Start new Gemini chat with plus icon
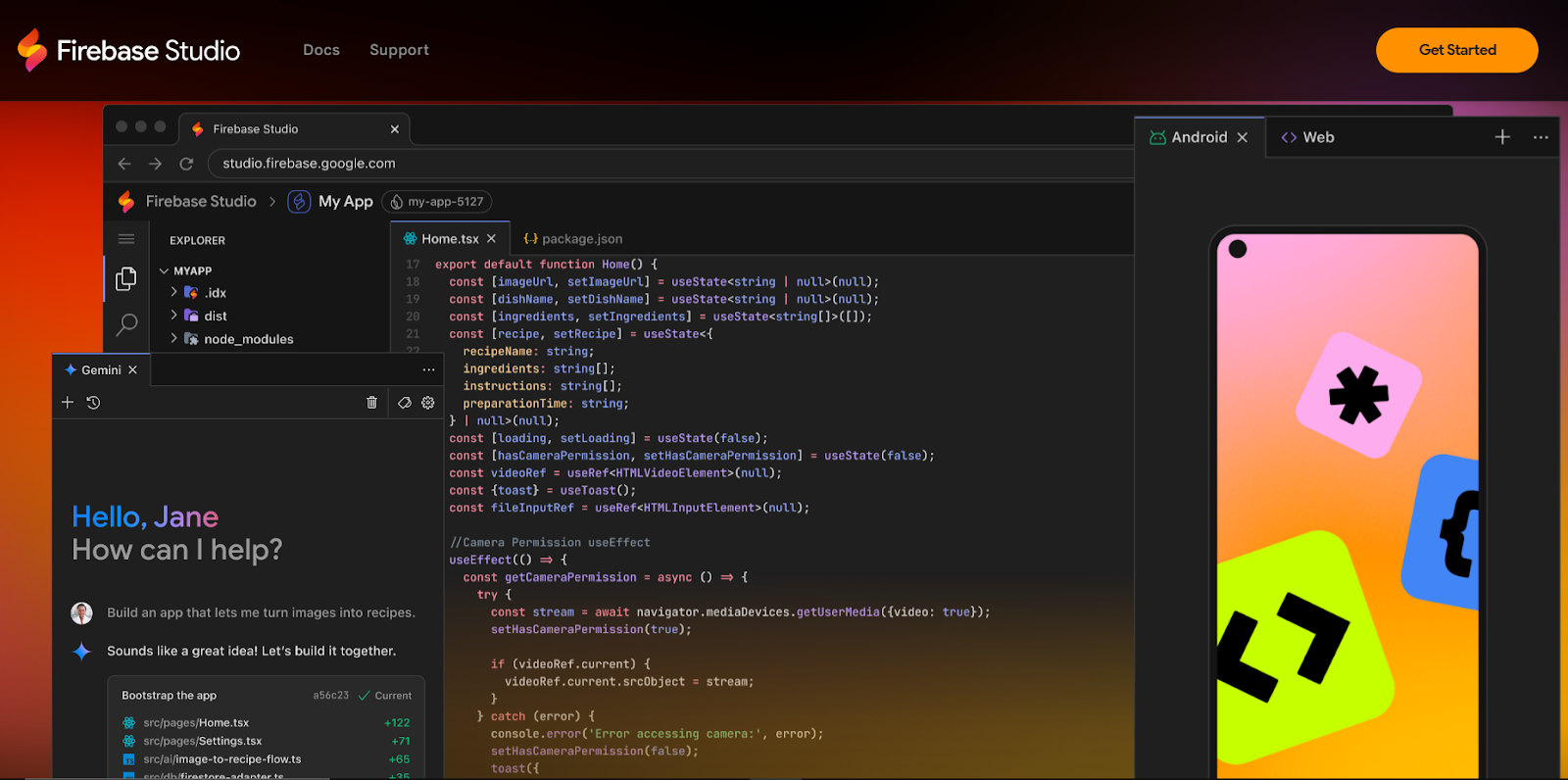Screen dimensions: 1568x780 coord(68,403)
